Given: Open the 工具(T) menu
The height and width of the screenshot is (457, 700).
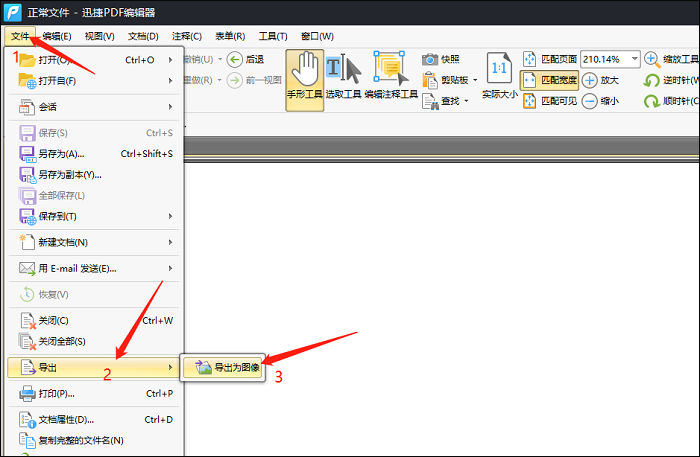Looking at the screenshot, I should 273,36.
